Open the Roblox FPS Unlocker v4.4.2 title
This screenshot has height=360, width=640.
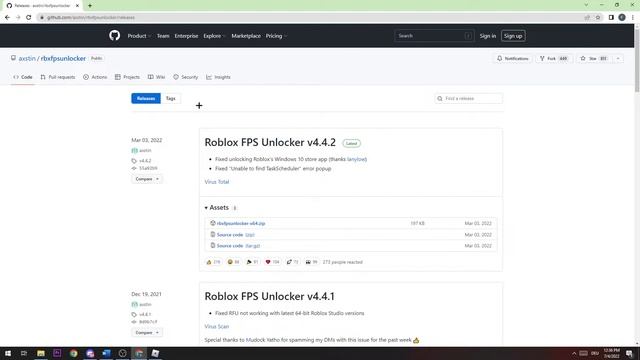tap(270, 142)
